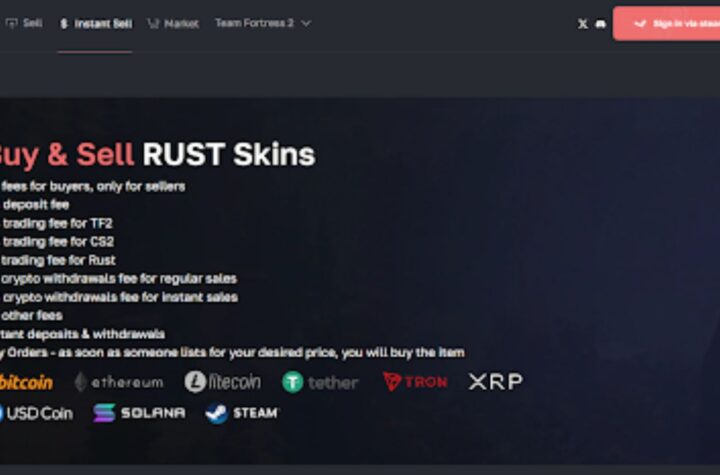
Task: Switch to the Instant Sell tab
Action: point(96,24)
